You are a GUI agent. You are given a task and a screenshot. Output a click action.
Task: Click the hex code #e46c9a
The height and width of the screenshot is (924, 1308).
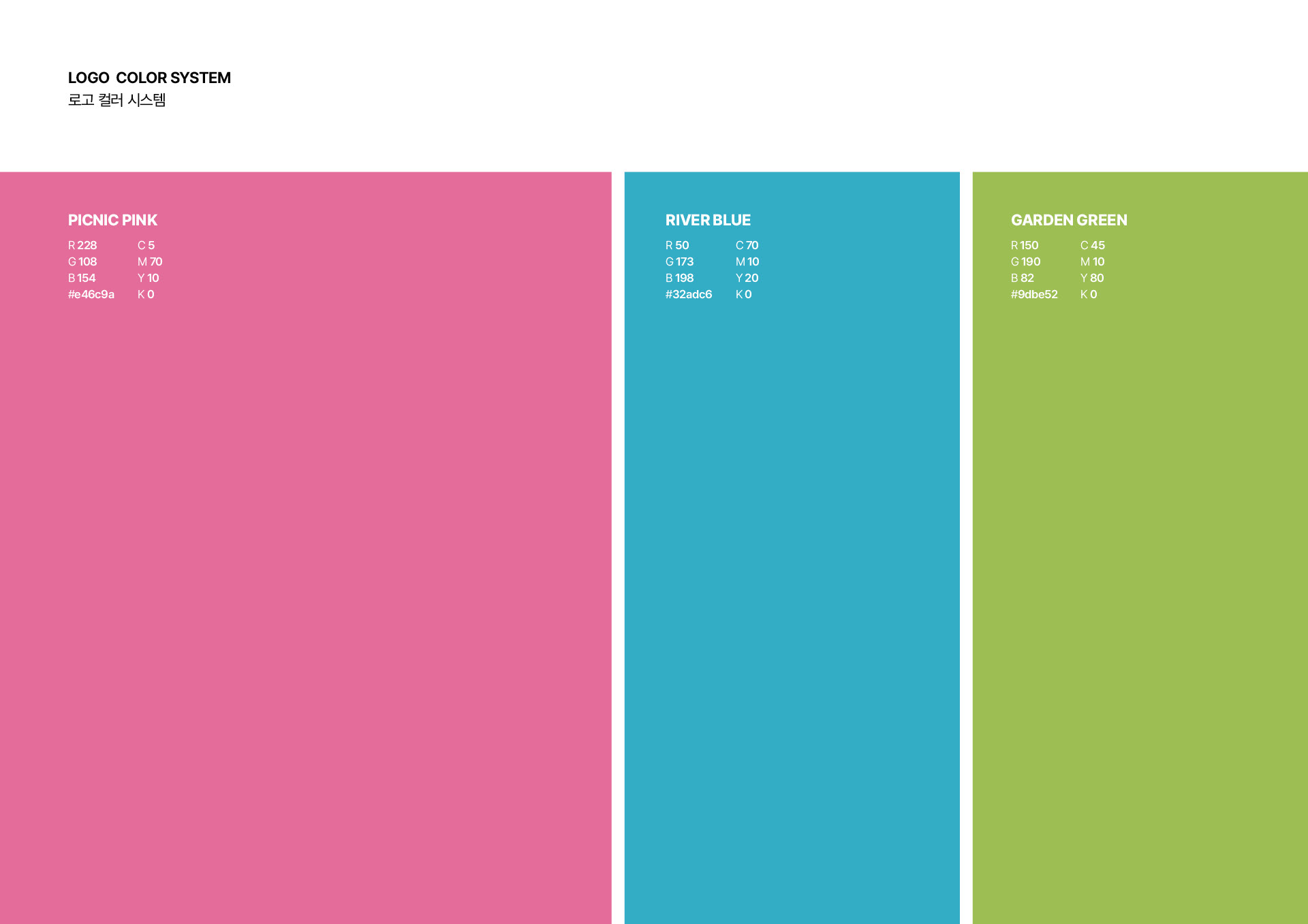pos(91,294)
